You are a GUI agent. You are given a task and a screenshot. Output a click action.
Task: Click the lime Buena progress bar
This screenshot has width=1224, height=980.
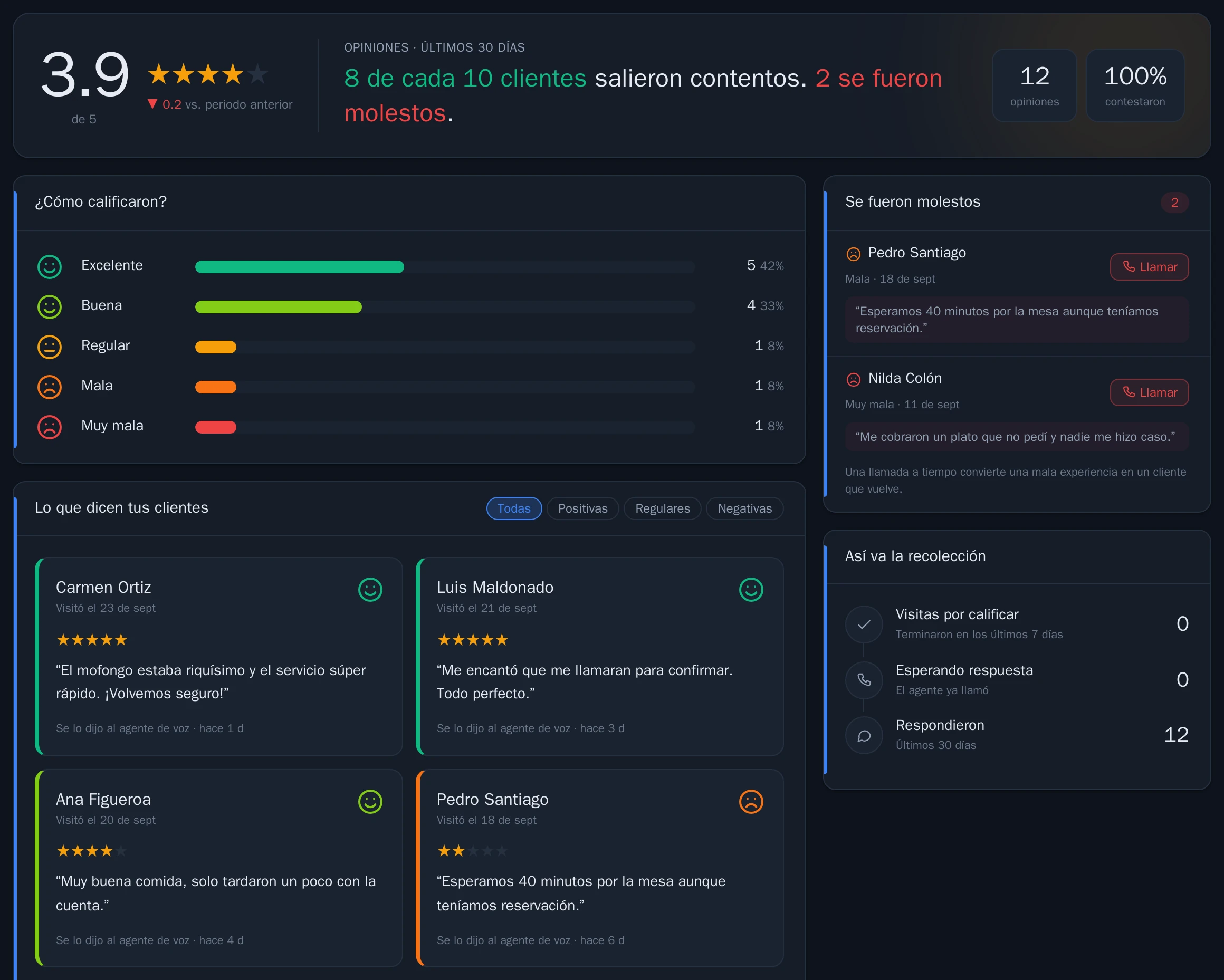(278, 306)
